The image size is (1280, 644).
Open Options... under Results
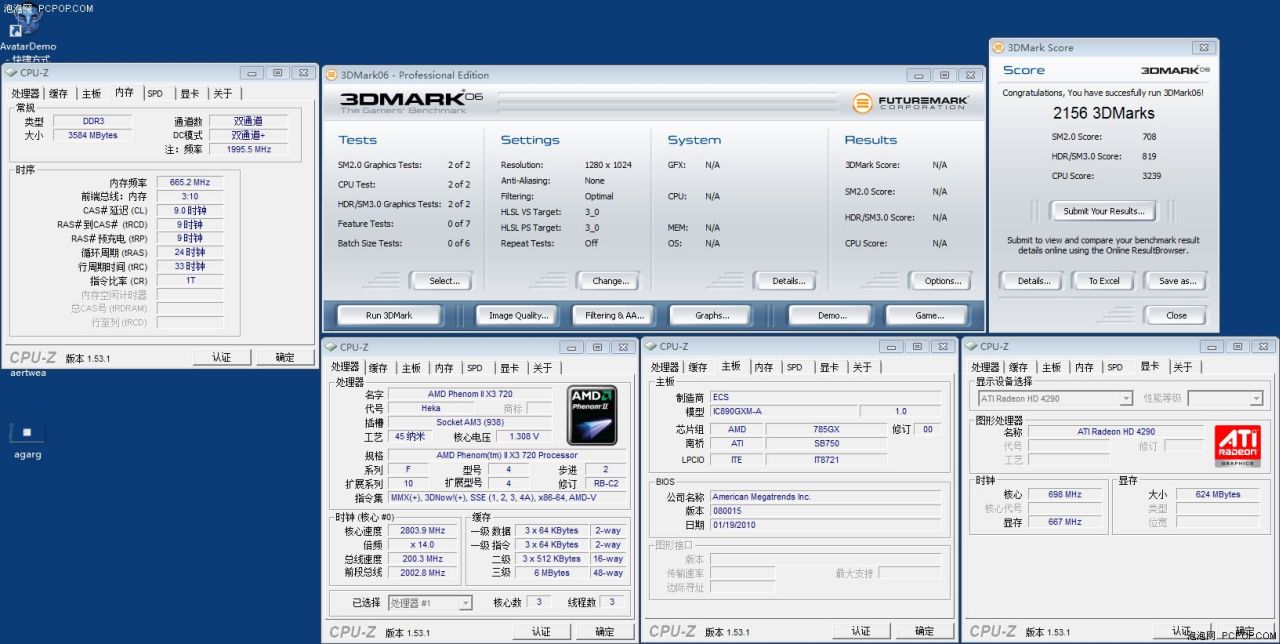(x=942, y=281)
